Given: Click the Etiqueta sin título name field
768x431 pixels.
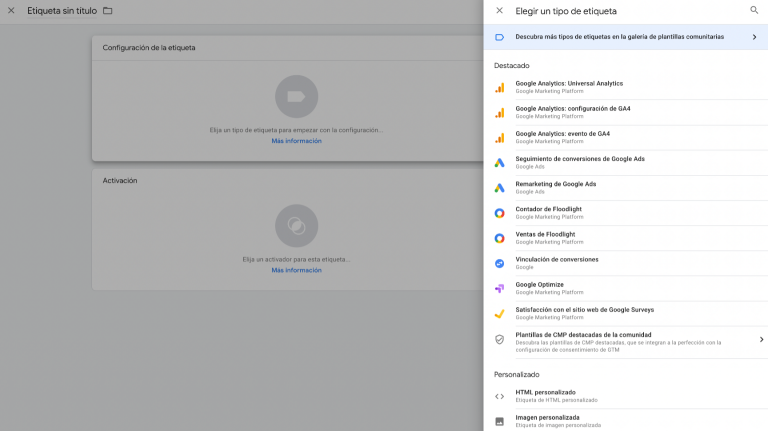Looking at the screenshot, I should click(x=62, y=11).
